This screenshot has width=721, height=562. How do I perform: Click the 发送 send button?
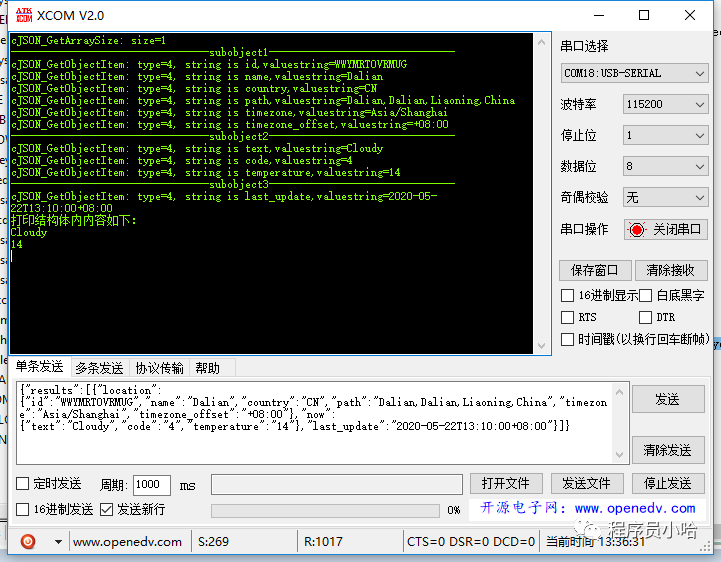click(x=667, y=399)
